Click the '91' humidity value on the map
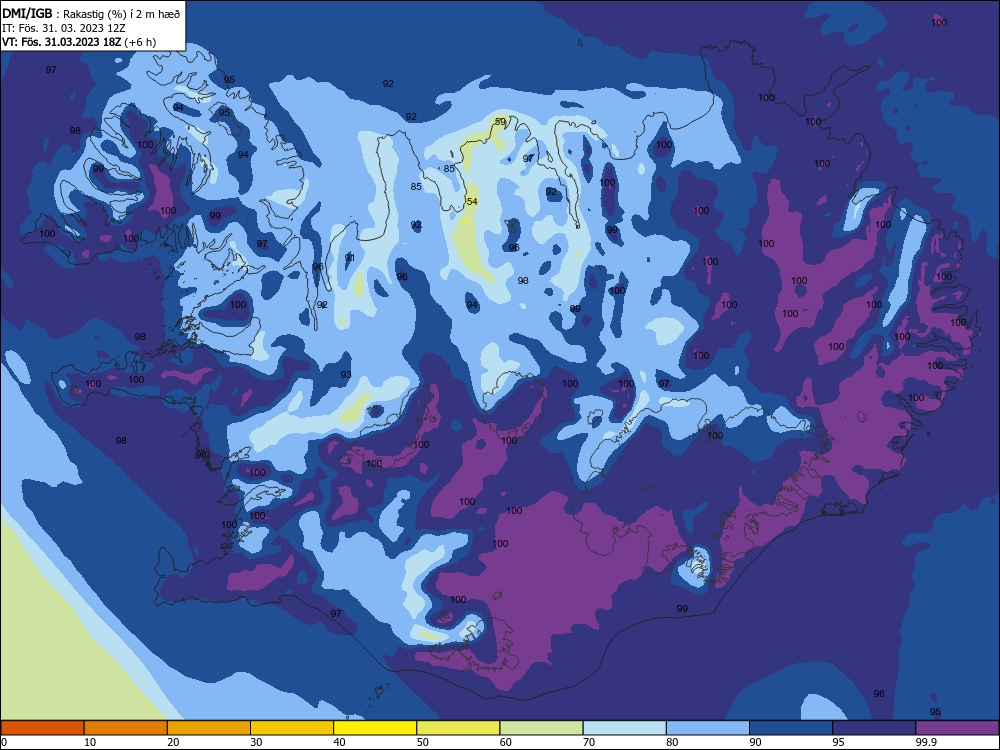This screenshot has width=1000, height=750. (x=349, y=258)
